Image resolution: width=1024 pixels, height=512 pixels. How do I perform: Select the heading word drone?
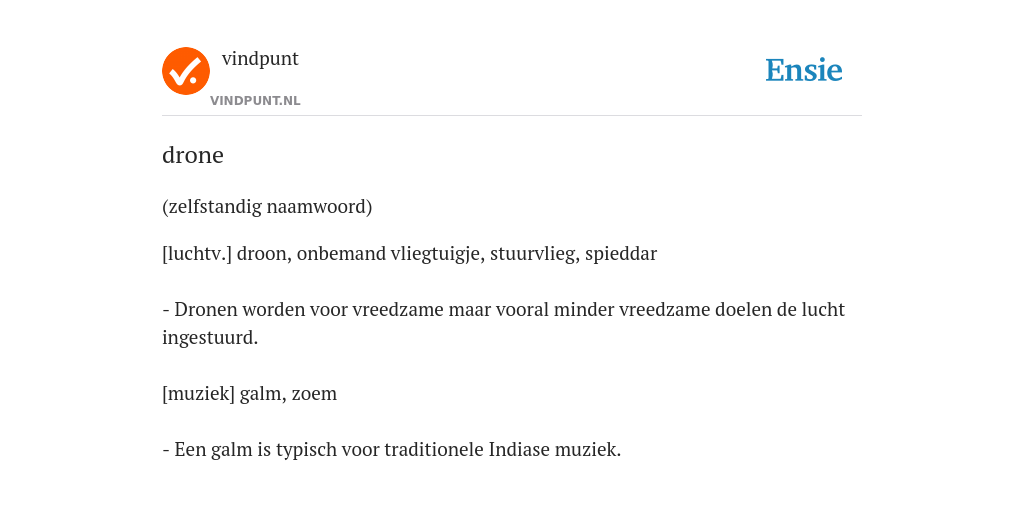click(193, 155)
